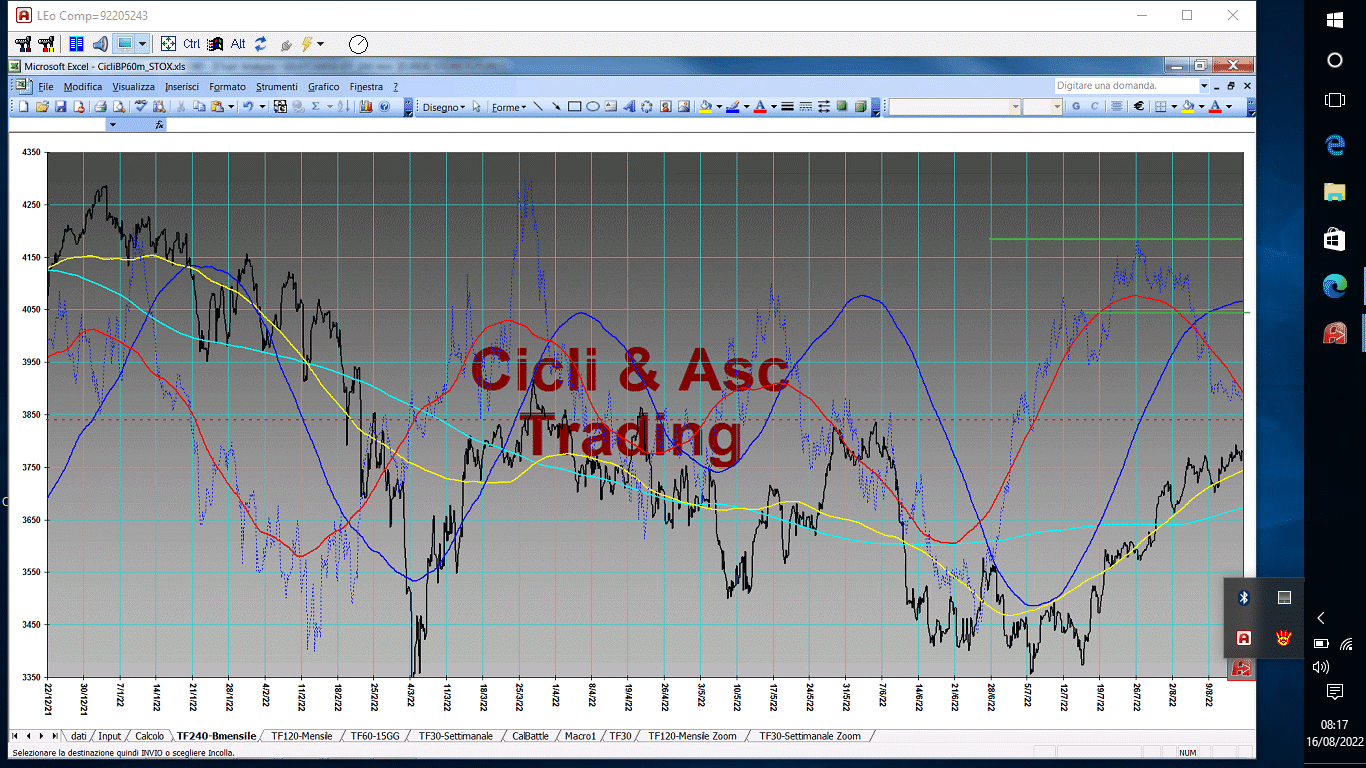Select the Oval drawing tool
This screenshot has width=1366, height=768.
point(593,106)
